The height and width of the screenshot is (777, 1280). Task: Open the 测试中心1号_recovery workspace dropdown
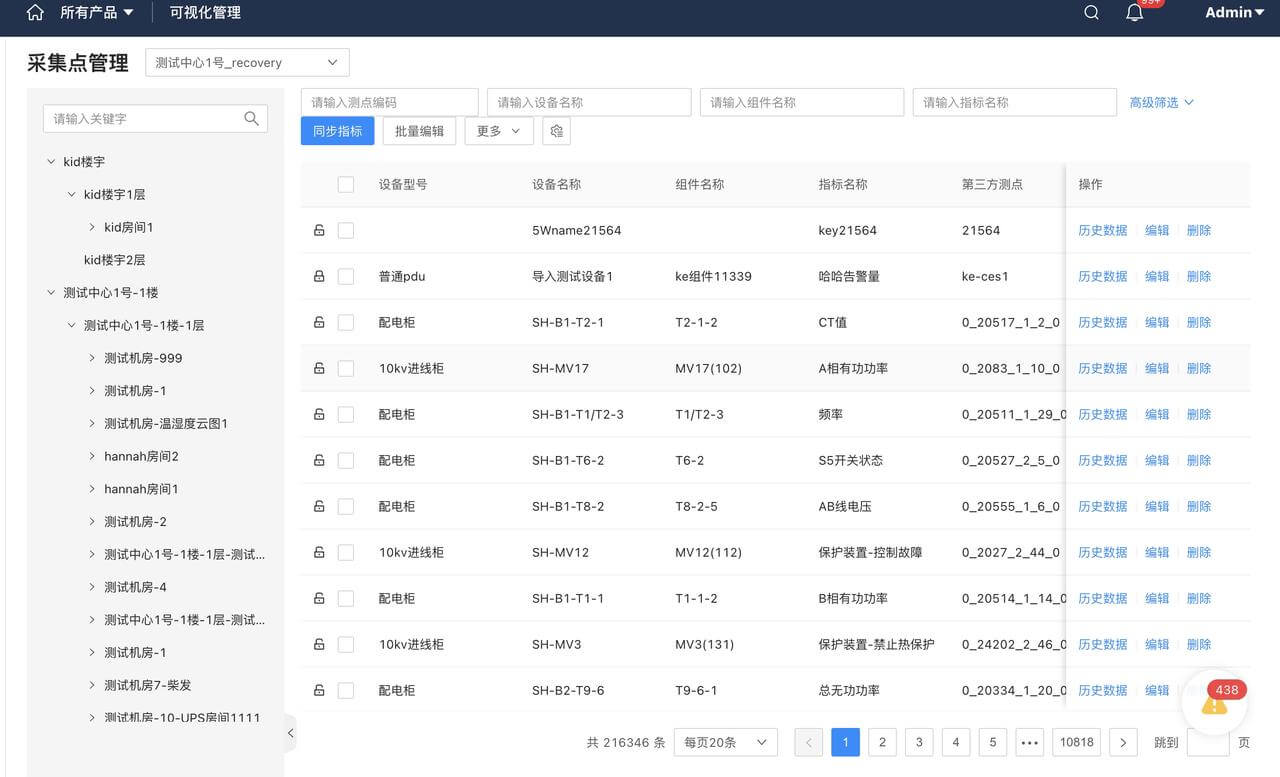pyautogui.click(x=246, y=61)
